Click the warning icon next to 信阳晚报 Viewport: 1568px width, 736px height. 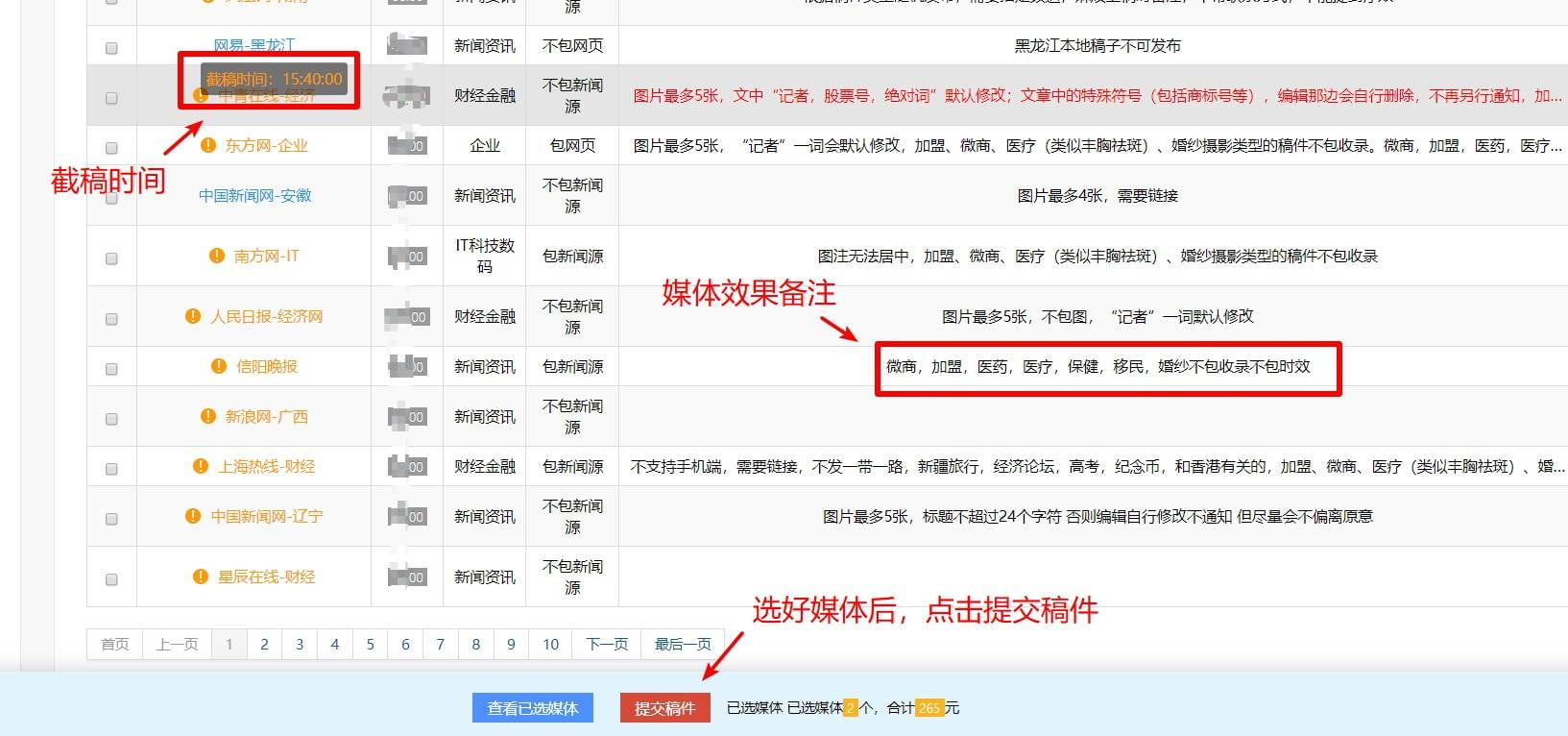pos(219,366)
